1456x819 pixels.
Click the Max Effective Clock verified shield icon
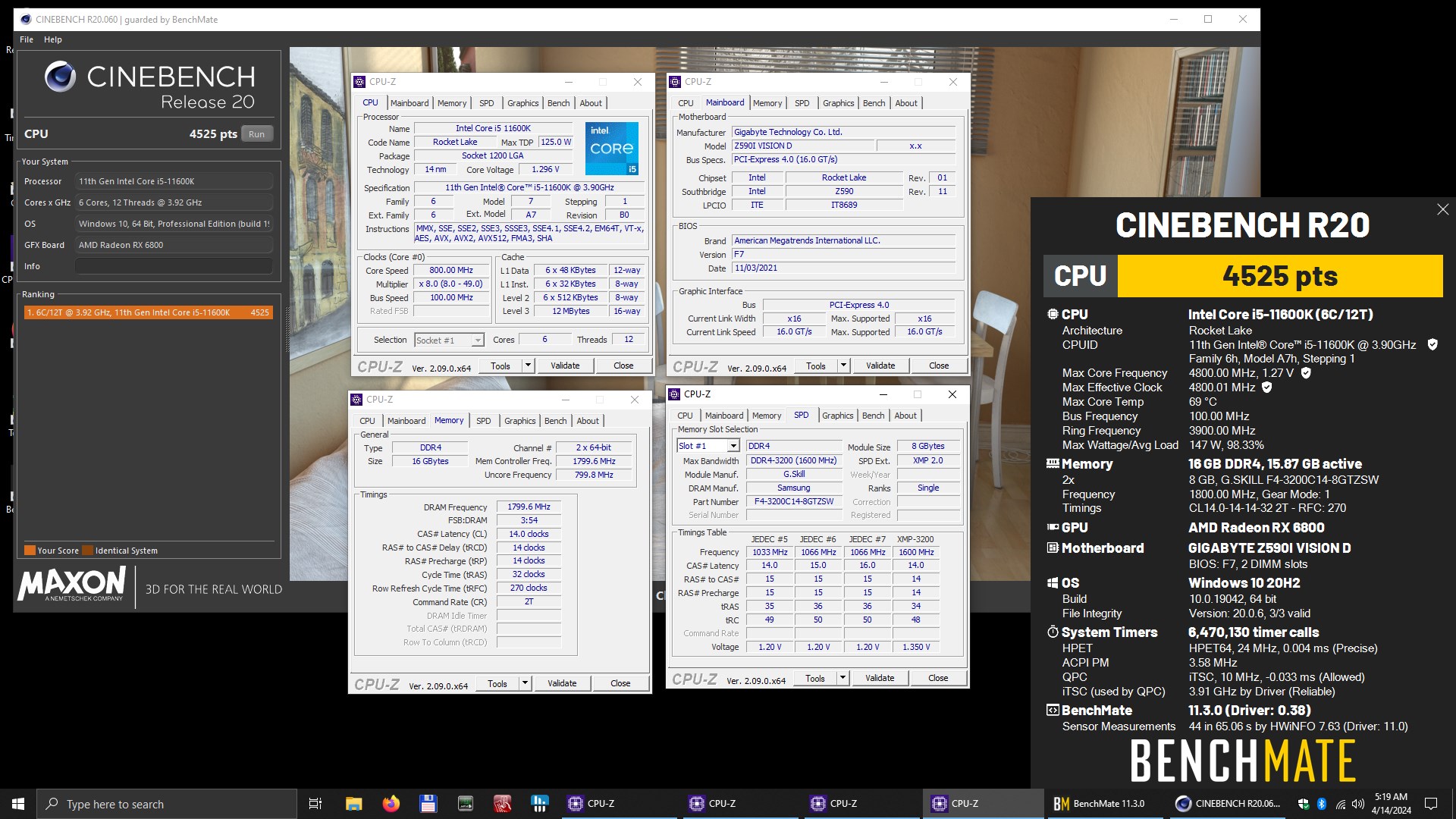(x=1267, y=388)
